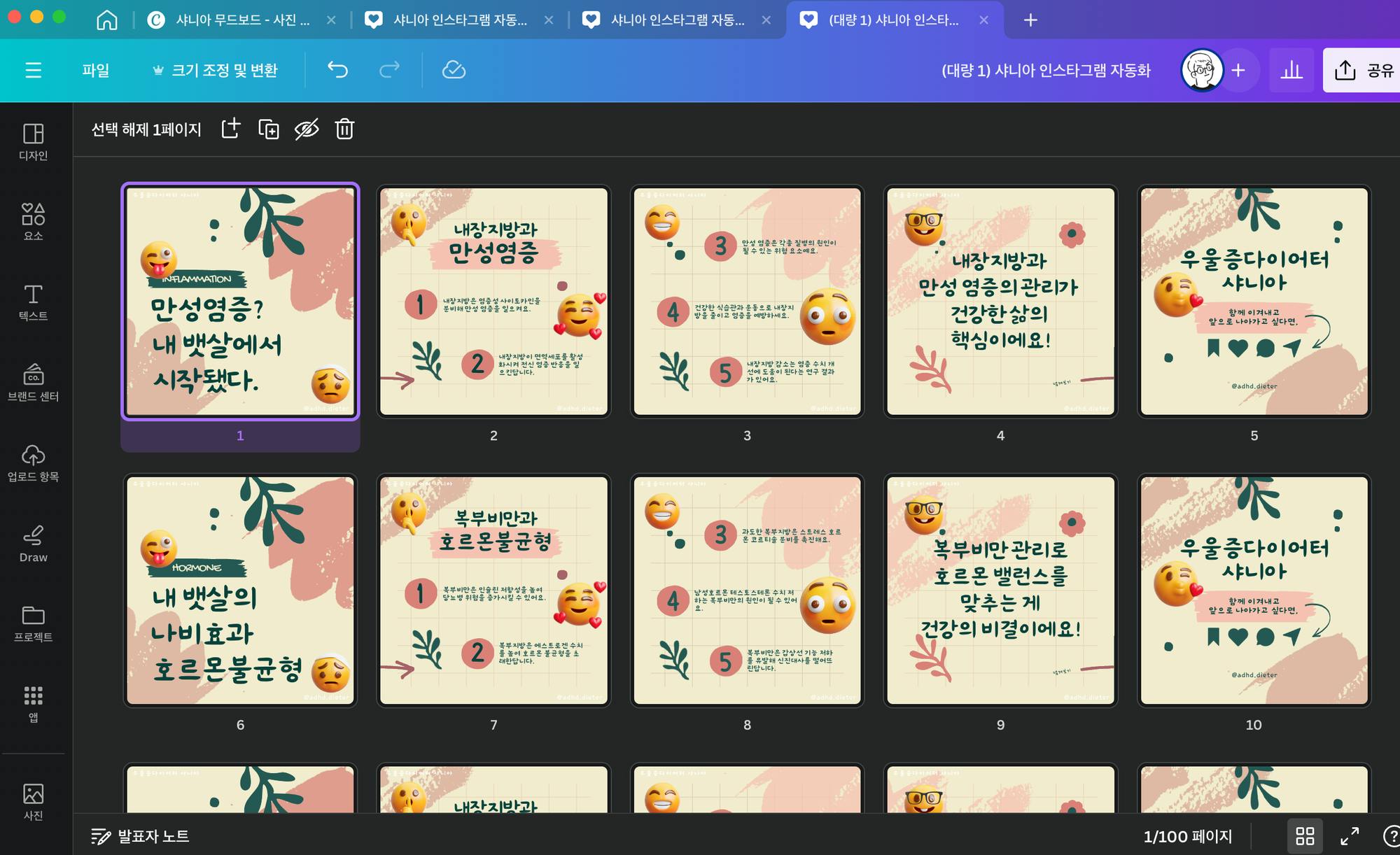Open the 텍스트 text panel
The image size is (1400, 855).
pyautogui.click(x=33, y=302)
